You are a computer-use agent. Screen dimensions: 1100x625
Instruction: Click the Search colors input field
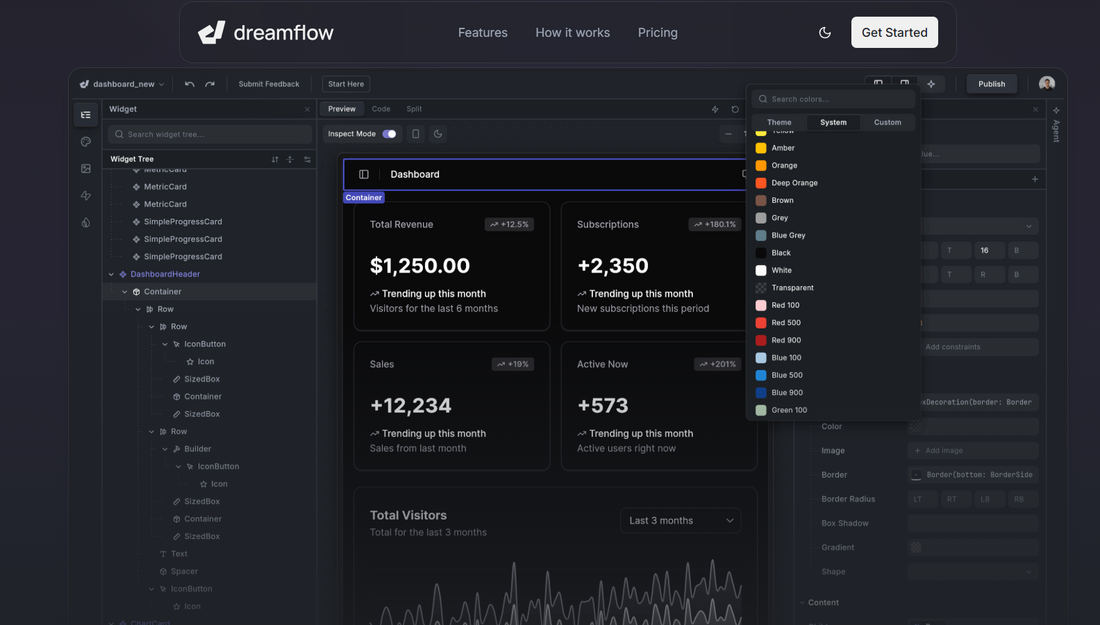pyautogui.click(x=835, y=99)
